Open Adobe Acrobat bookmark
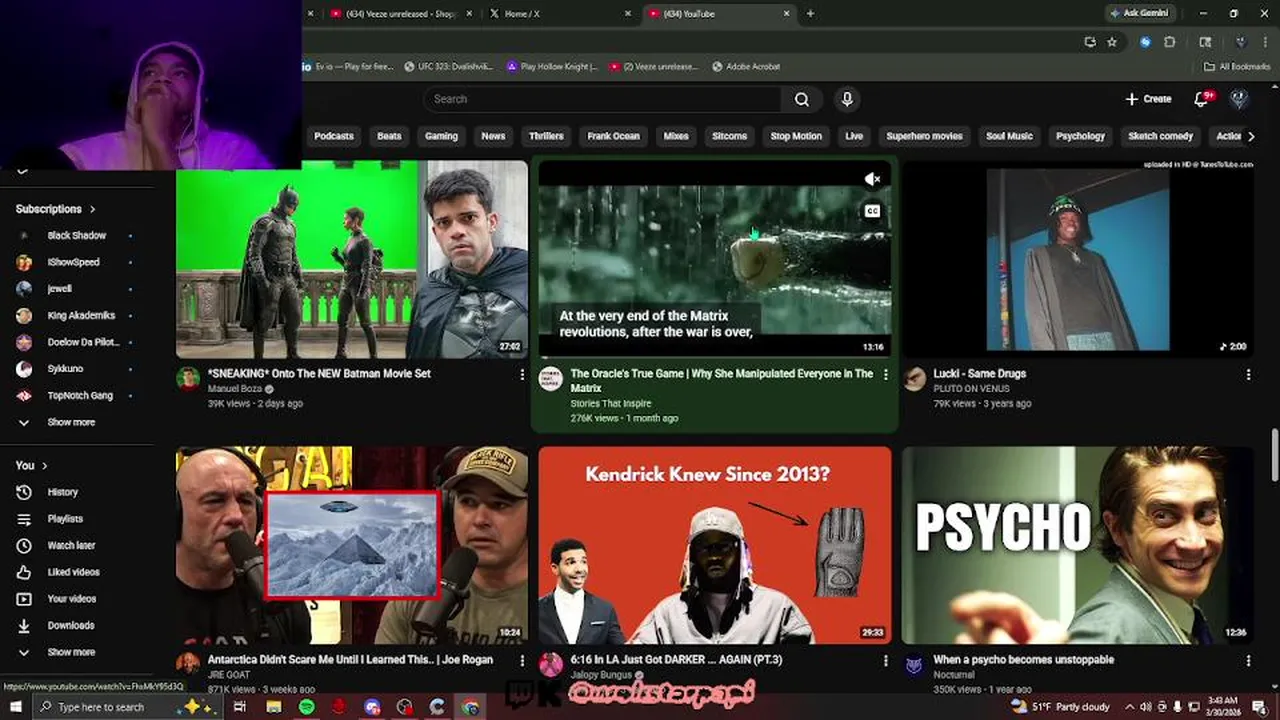This screenshot has height=720, width=1280. tap(746, 66)
